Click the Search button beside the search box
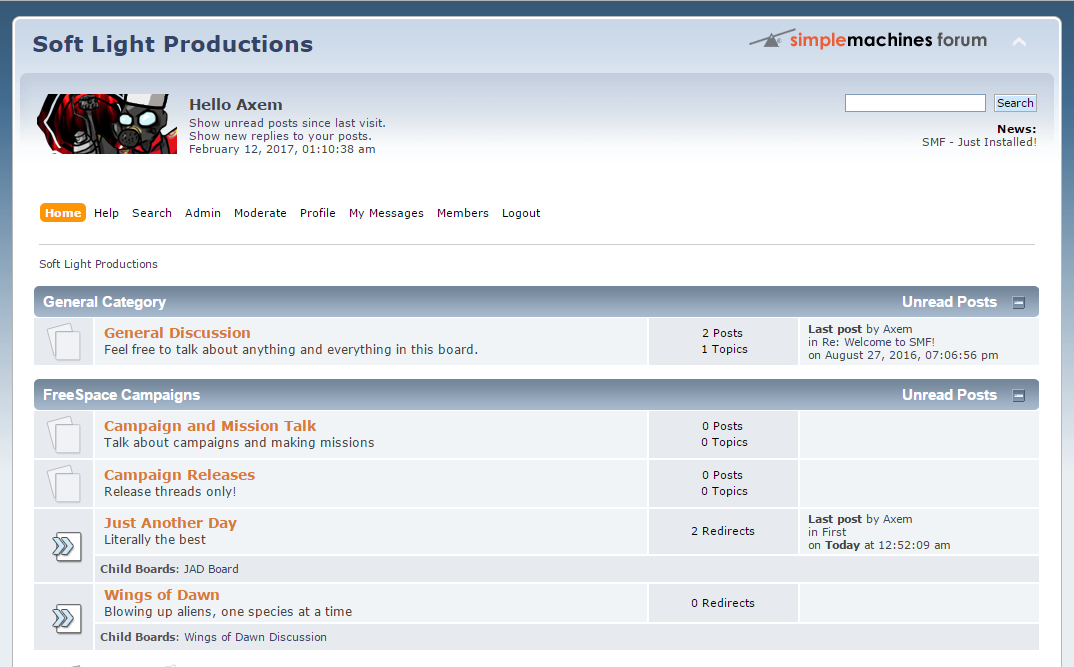1074x667 pixels. pyautogui.click(x=1015, y=103)
